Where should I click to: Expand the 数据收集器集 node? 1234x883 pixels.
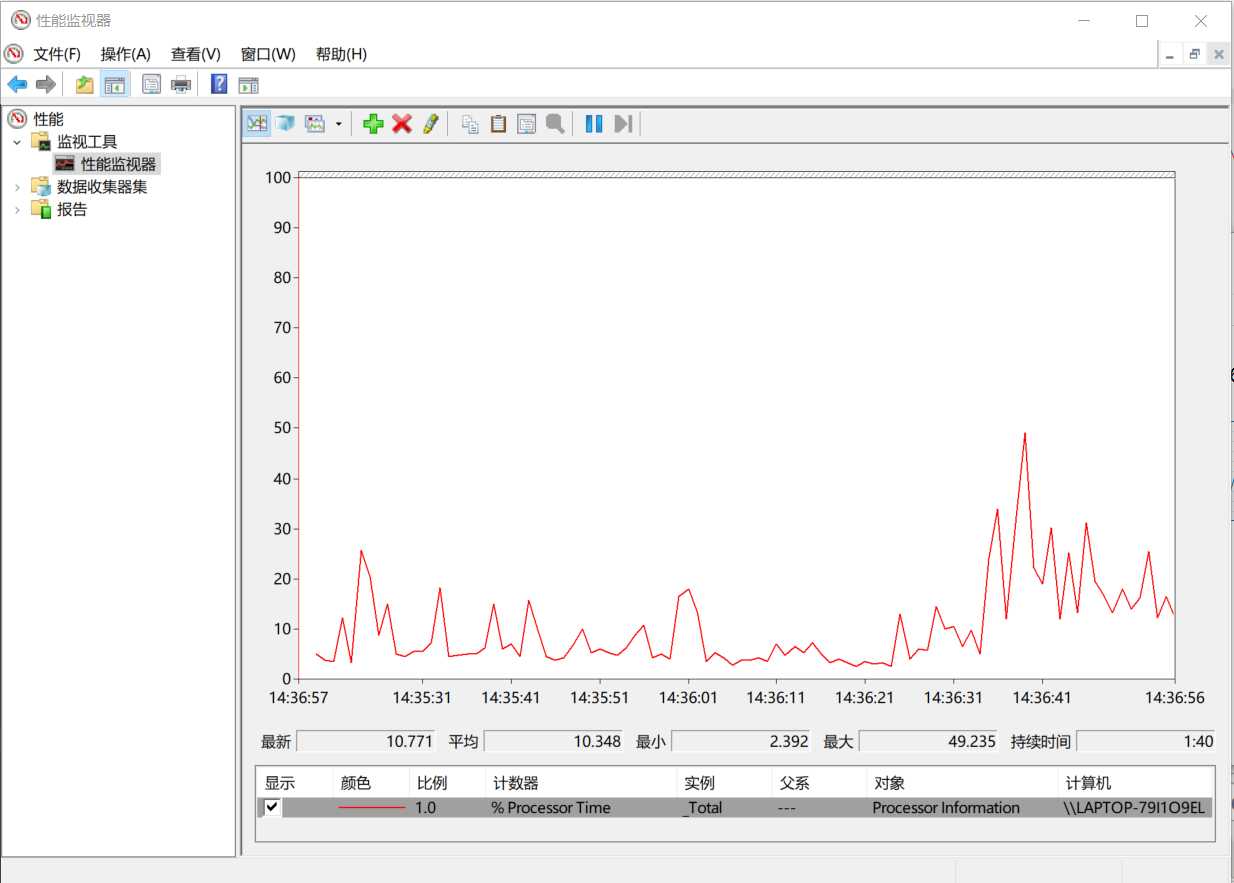tap(17, 187)
